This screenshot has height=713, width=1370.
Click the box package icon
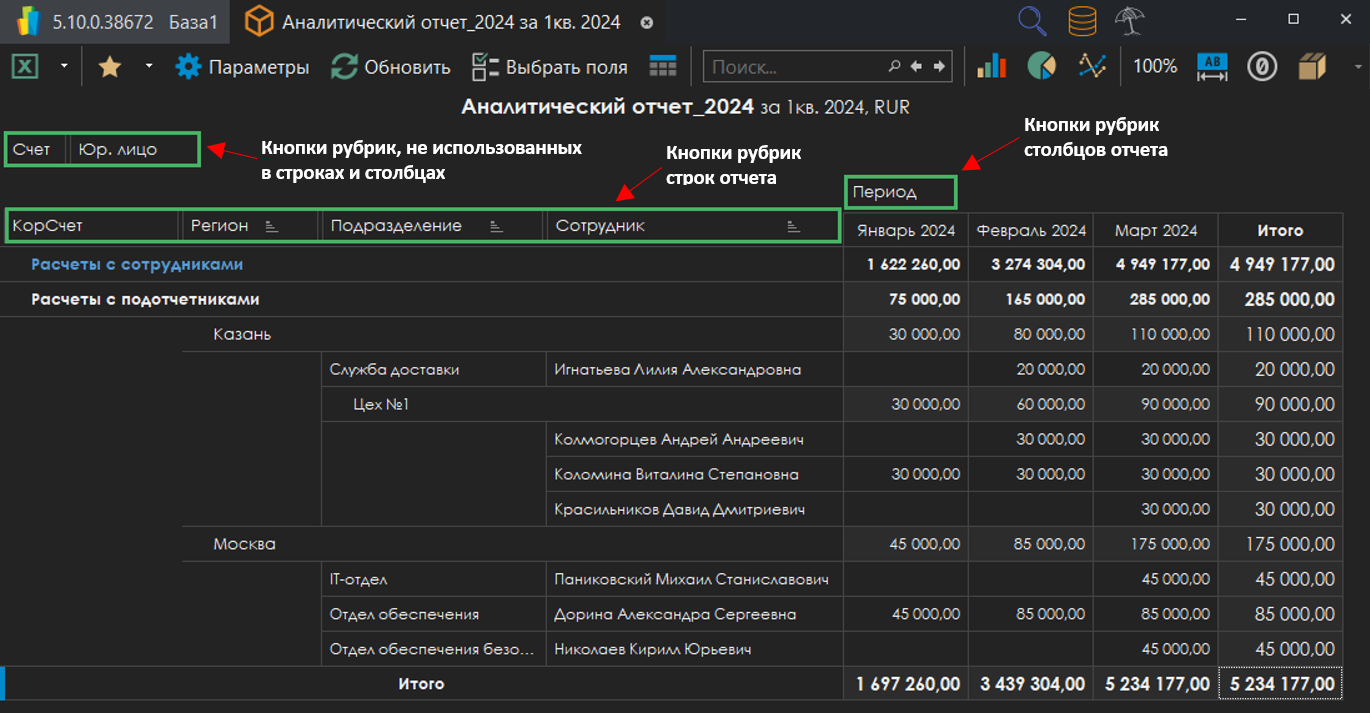[1312, 67]
